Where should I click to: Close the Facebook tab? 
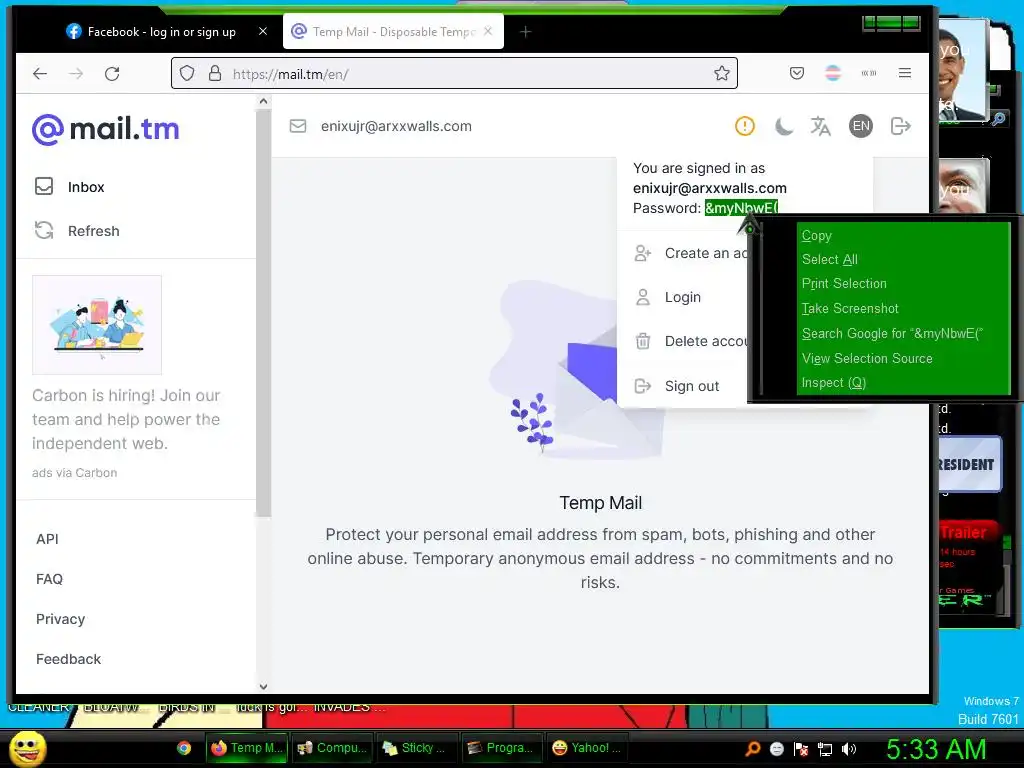263,31
